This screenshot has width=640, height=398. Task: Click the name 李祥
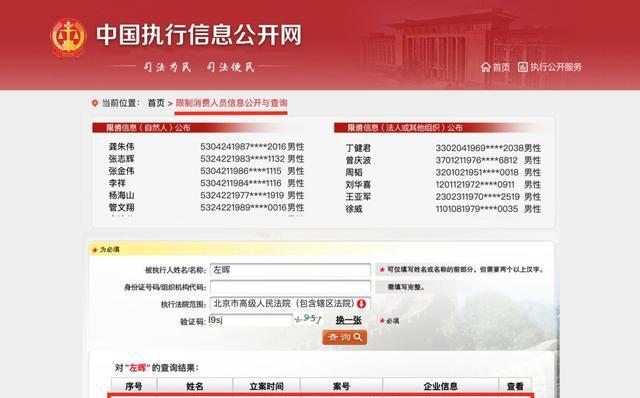(x=117, y=183)
